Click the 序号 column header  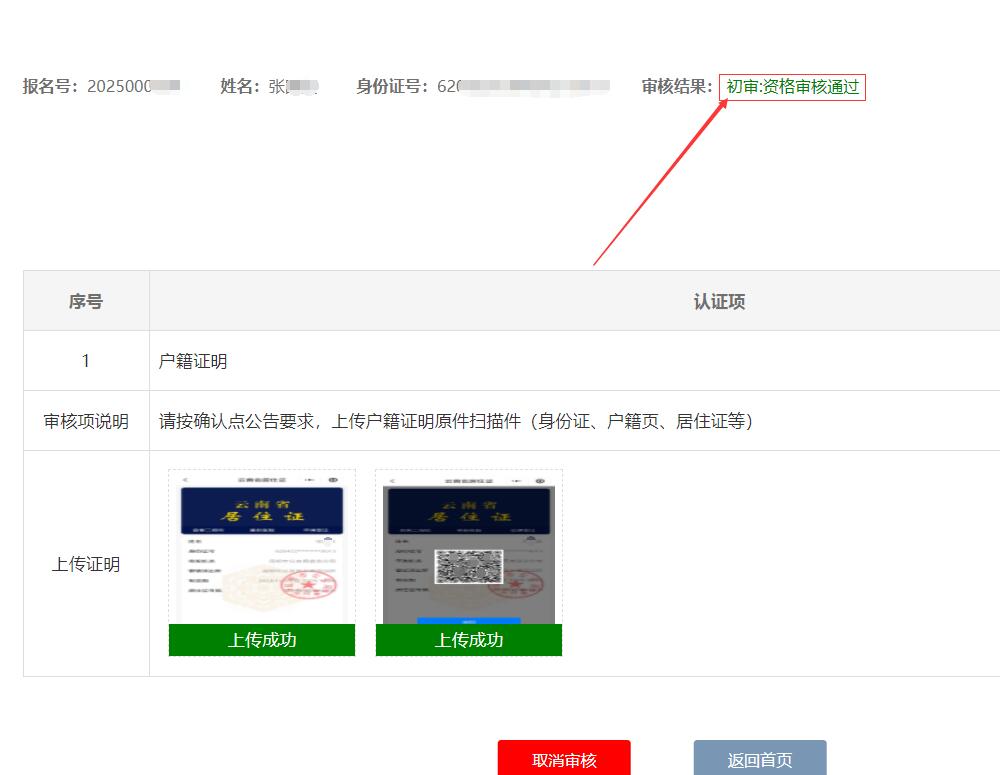86,301
